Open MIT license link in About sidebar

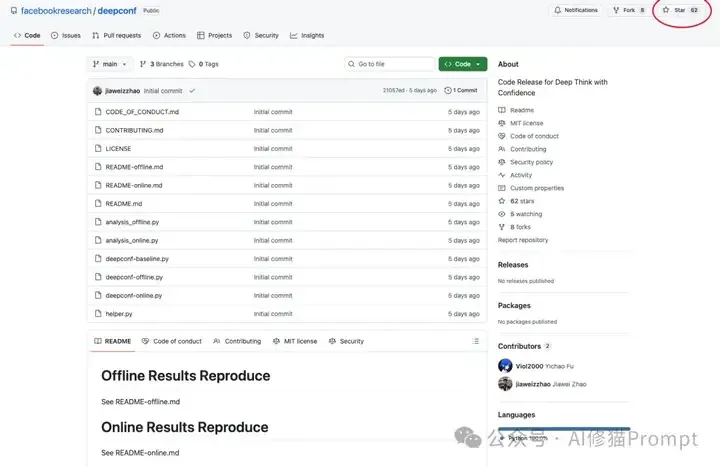coord(521,123)
